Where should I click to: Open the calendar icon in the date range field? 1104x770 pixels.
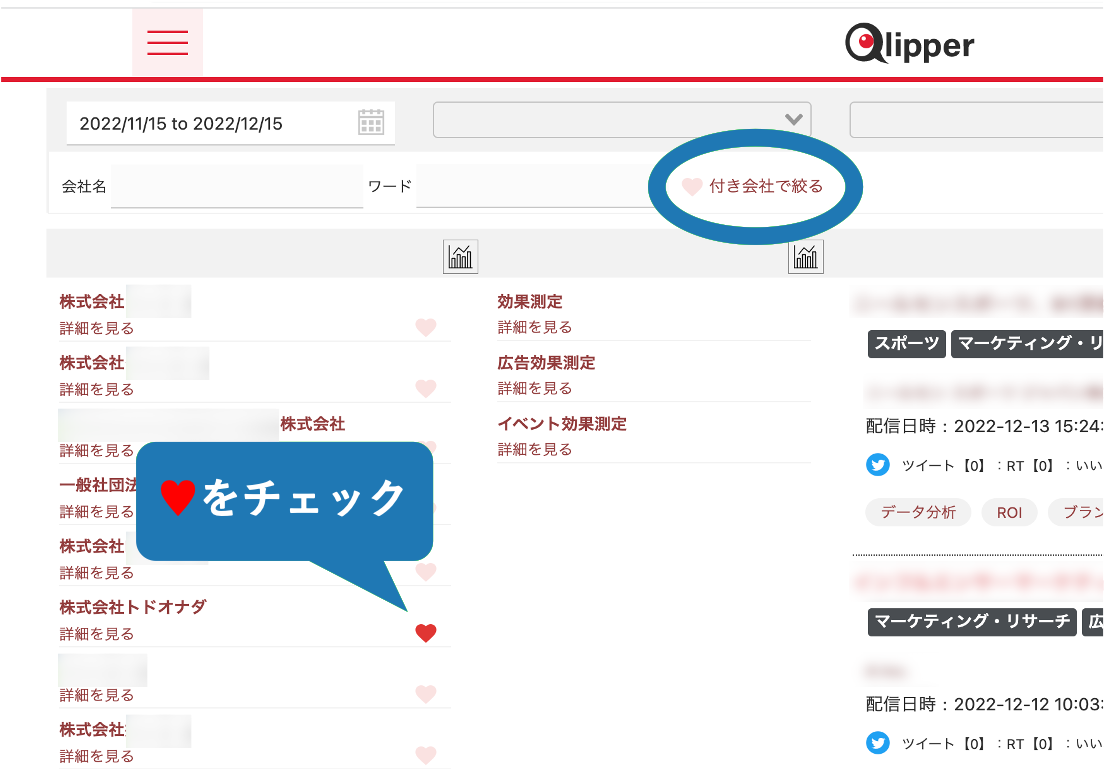coord(371,121)
